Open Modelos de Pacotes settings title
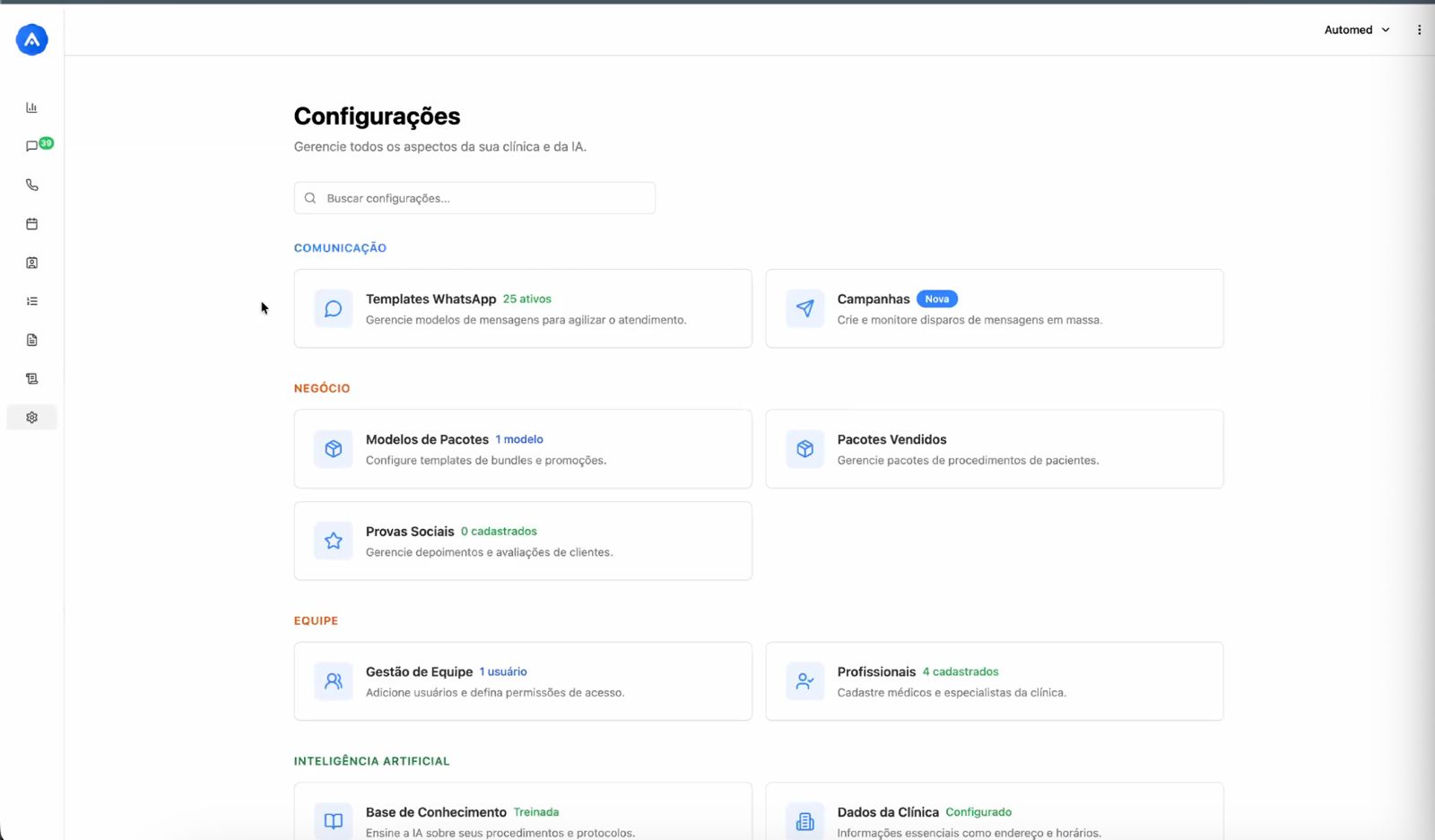The height and width of the screenshot is (840, 1435). coord(427,439)
